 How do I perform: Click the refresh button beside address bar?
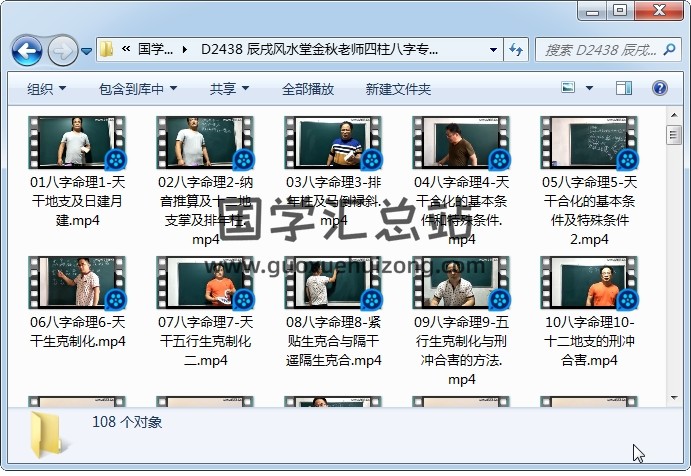517,49
